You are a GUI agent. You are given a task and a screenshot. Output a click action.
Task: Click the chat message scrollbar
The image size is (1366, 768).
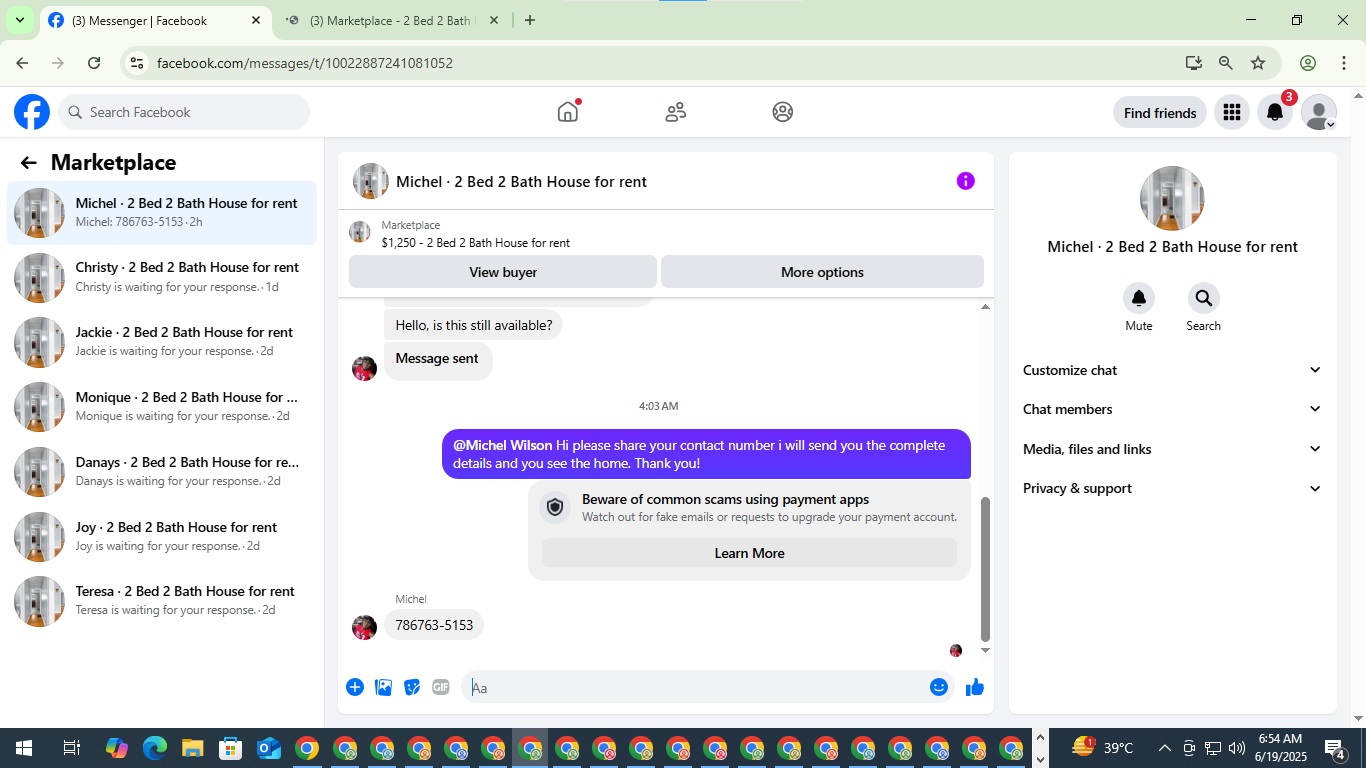(985, 570)
